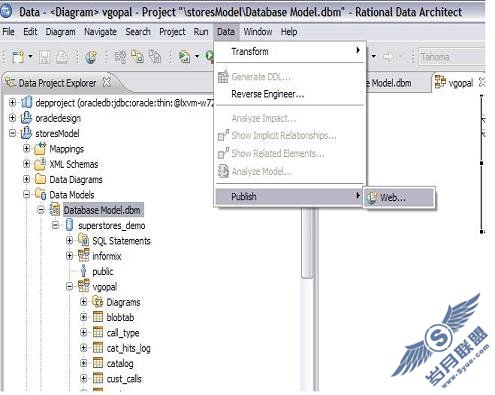Click the Tahoma font box

point(451,57)
